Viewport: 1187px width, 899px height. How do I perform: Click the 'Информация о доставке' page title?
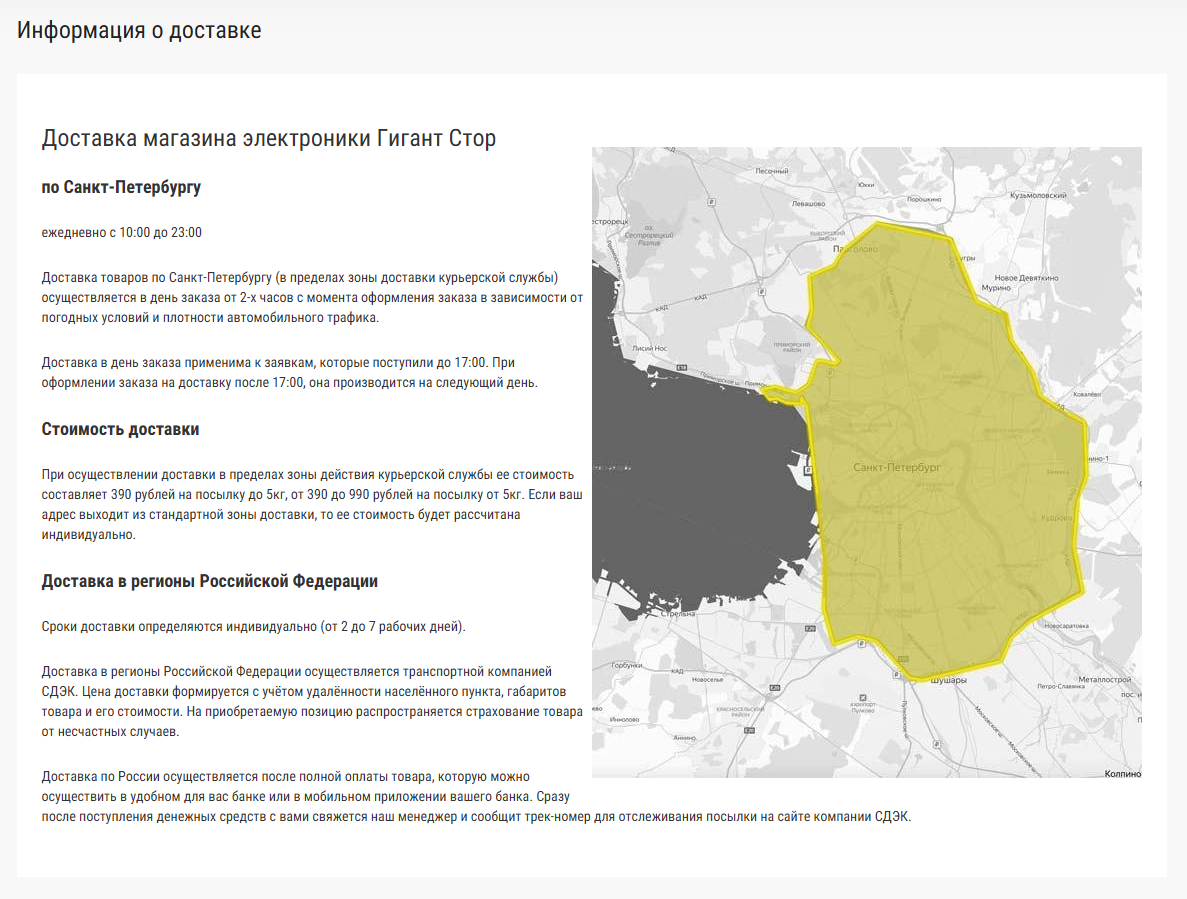click(139, 30)
